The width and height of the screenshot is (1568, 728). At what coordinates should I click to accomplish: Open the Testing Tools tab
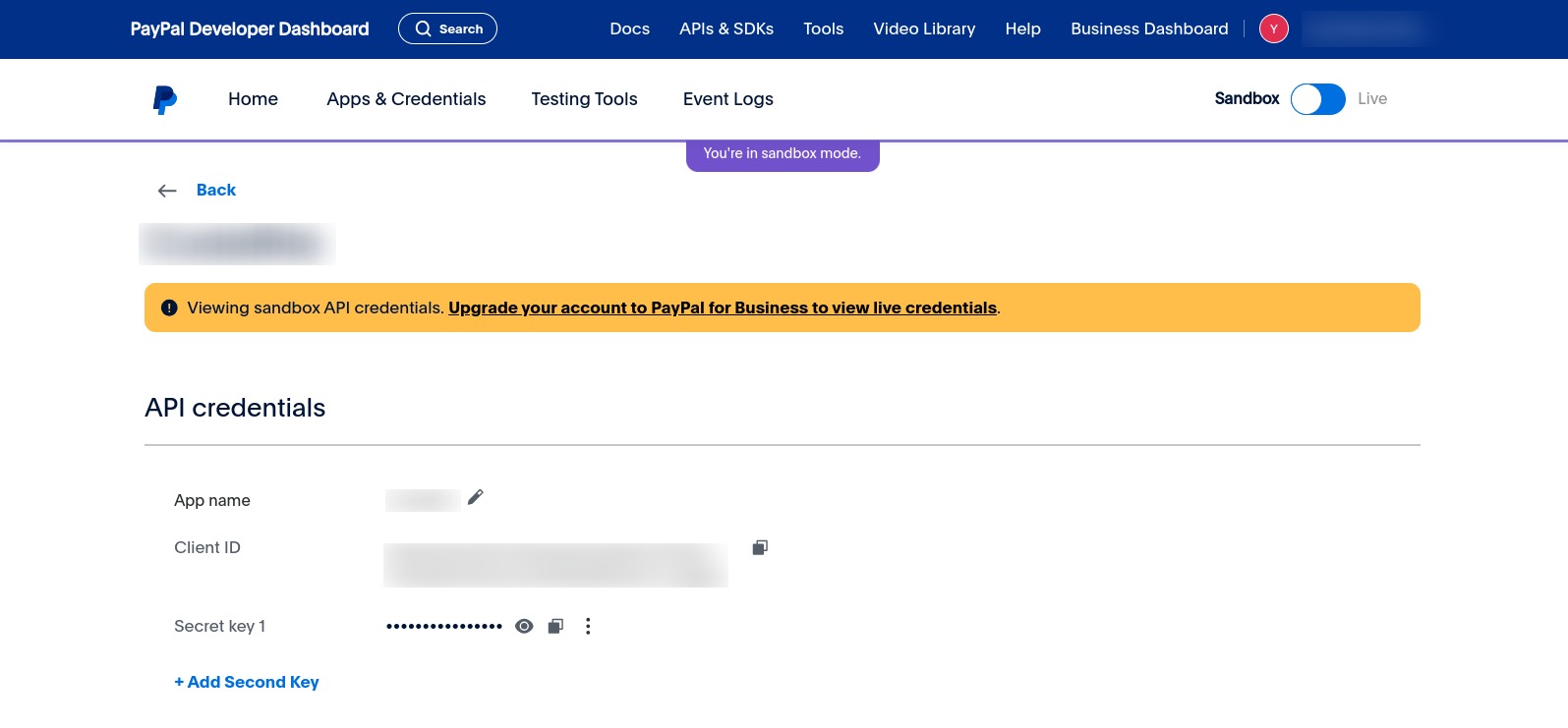click(x=584, y=99)
